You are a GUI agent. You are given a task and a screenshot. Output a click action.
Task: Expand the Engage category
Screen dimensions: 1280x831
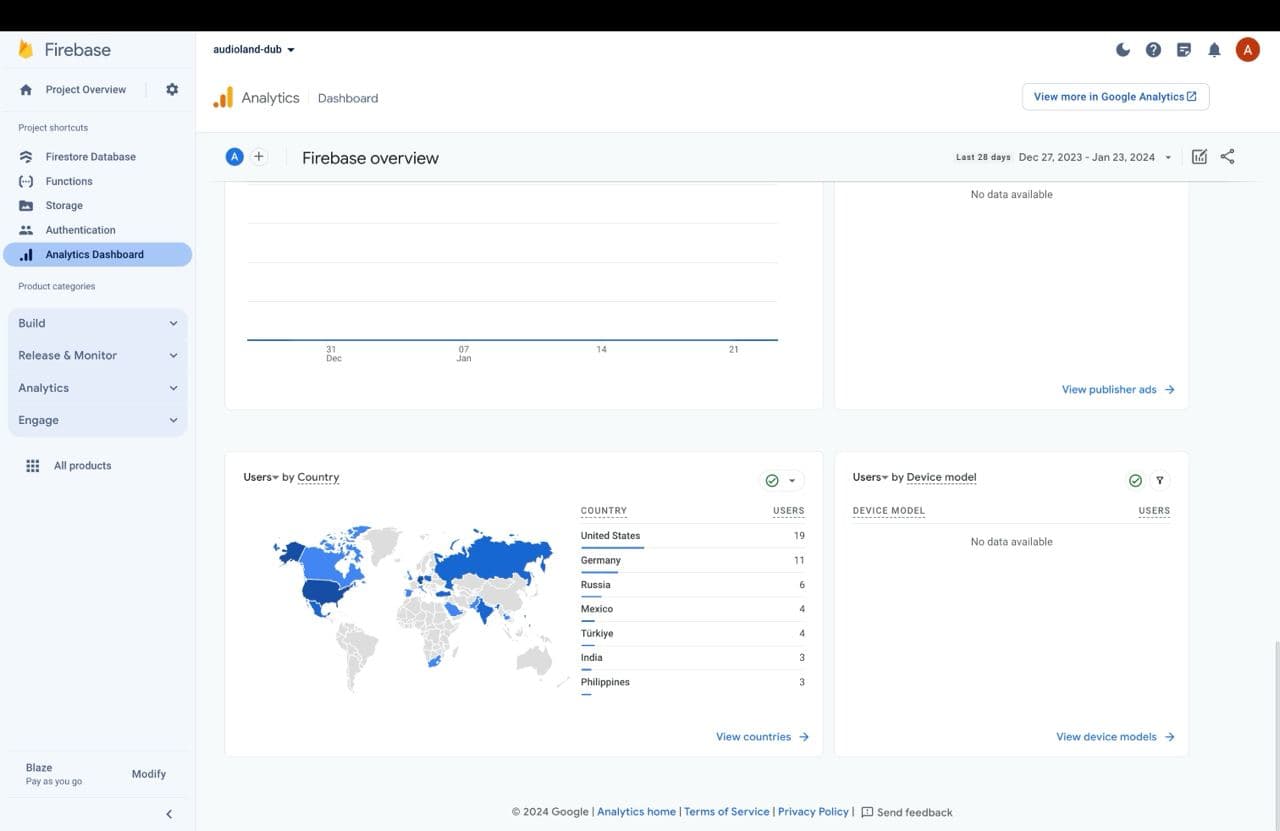point(97,420)
